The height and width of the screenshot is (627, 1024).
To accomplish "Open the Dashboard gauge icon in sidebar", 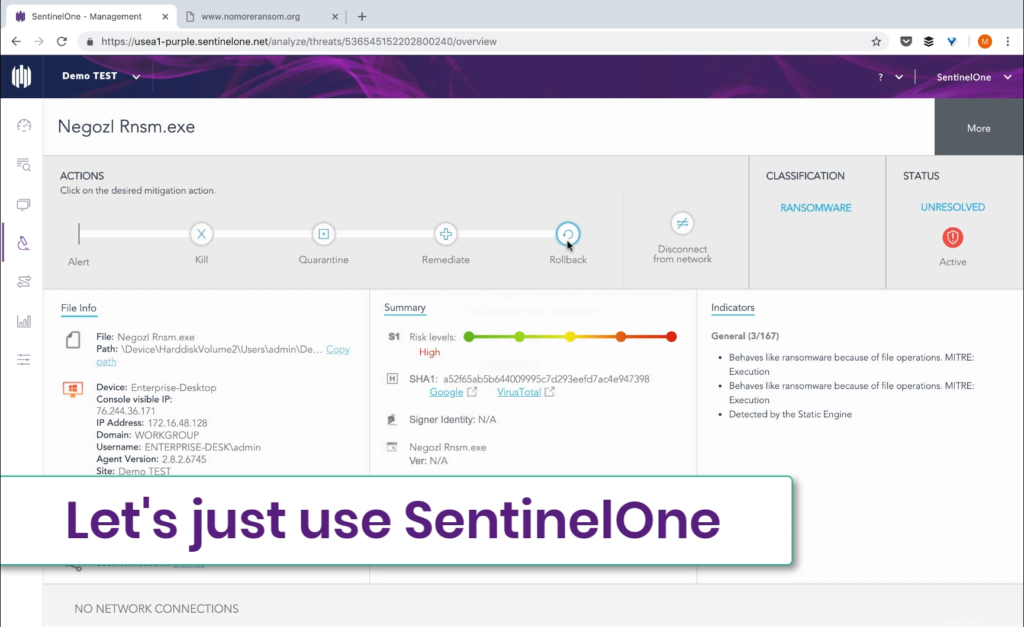I will point(24,125).
